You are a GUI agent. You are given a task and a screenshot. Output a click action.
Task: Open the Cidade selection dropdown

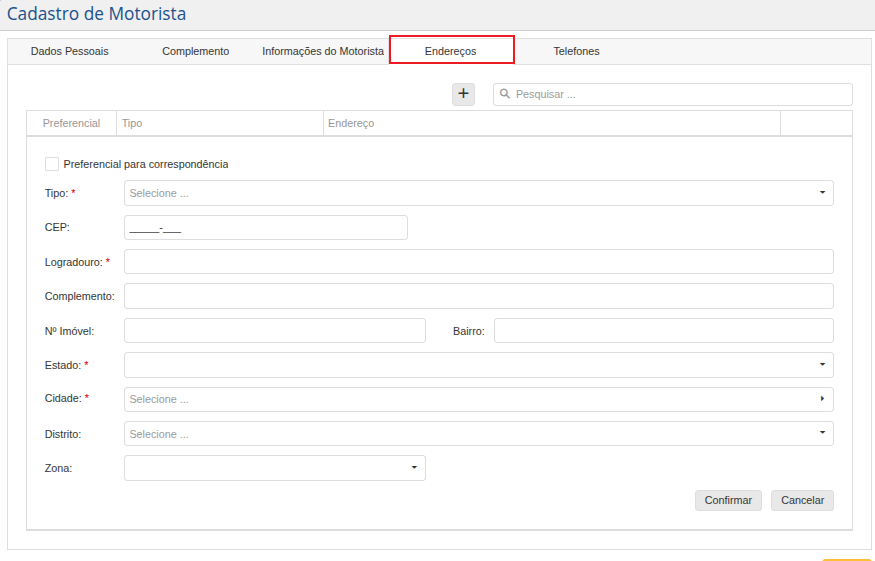coord(478,399)
